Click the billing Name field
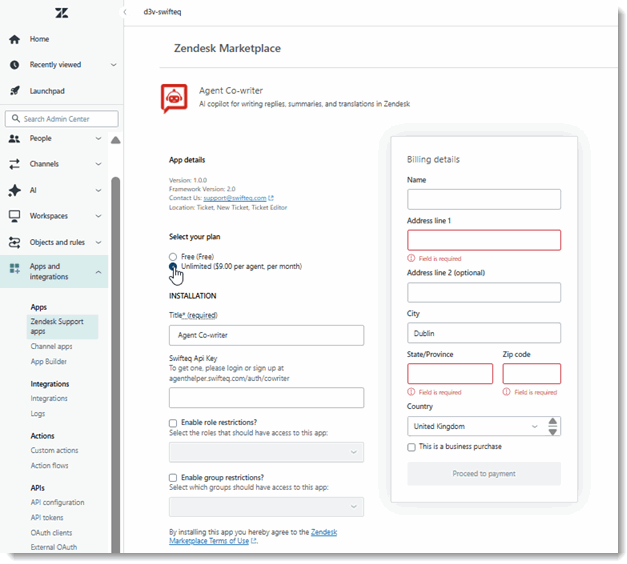Viewport: 627px width, 564px height. (x=484, y=199)
